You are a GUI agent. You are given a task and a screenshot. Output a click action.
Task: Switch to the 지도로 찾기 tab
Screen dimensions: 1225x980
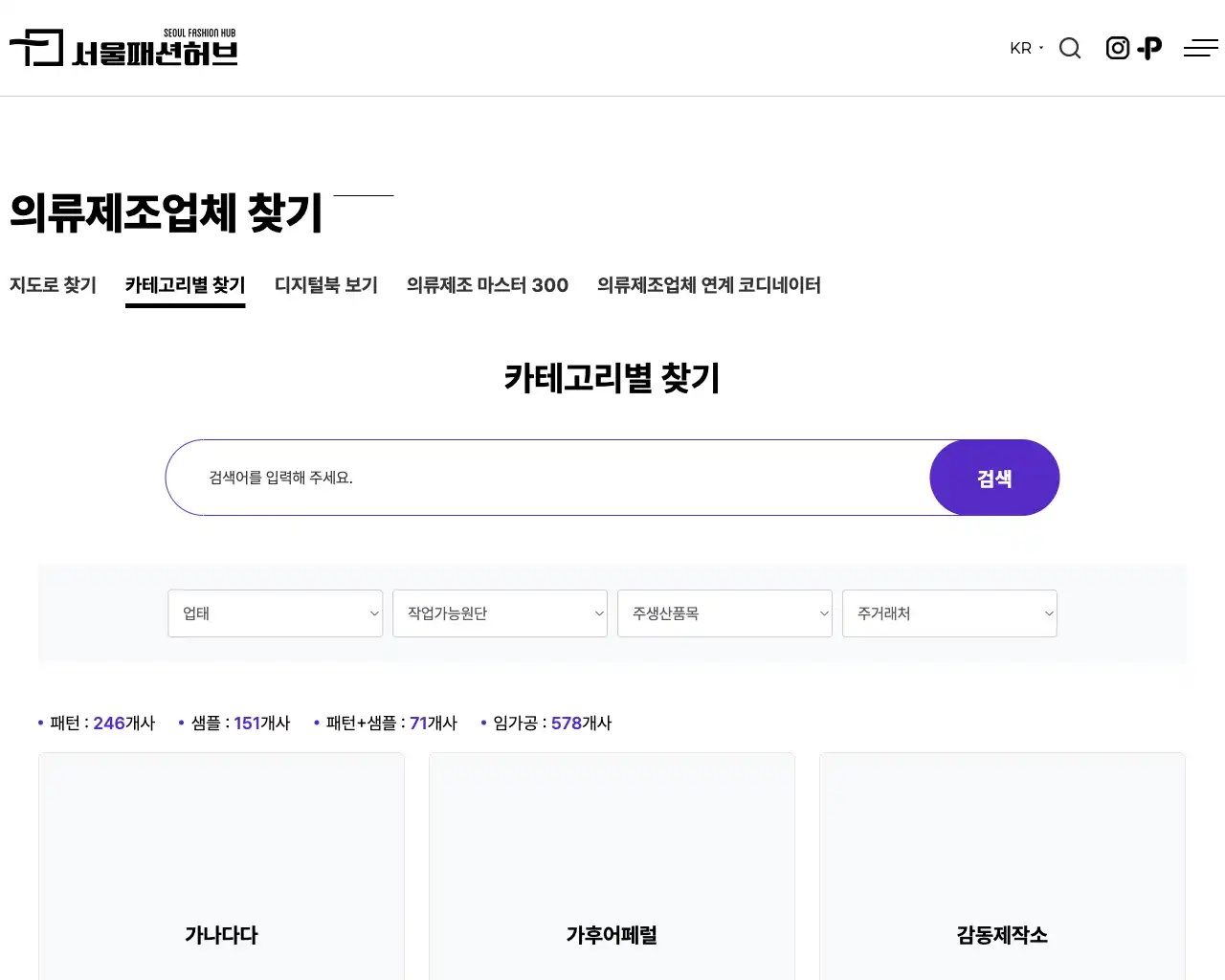point(53,284)
